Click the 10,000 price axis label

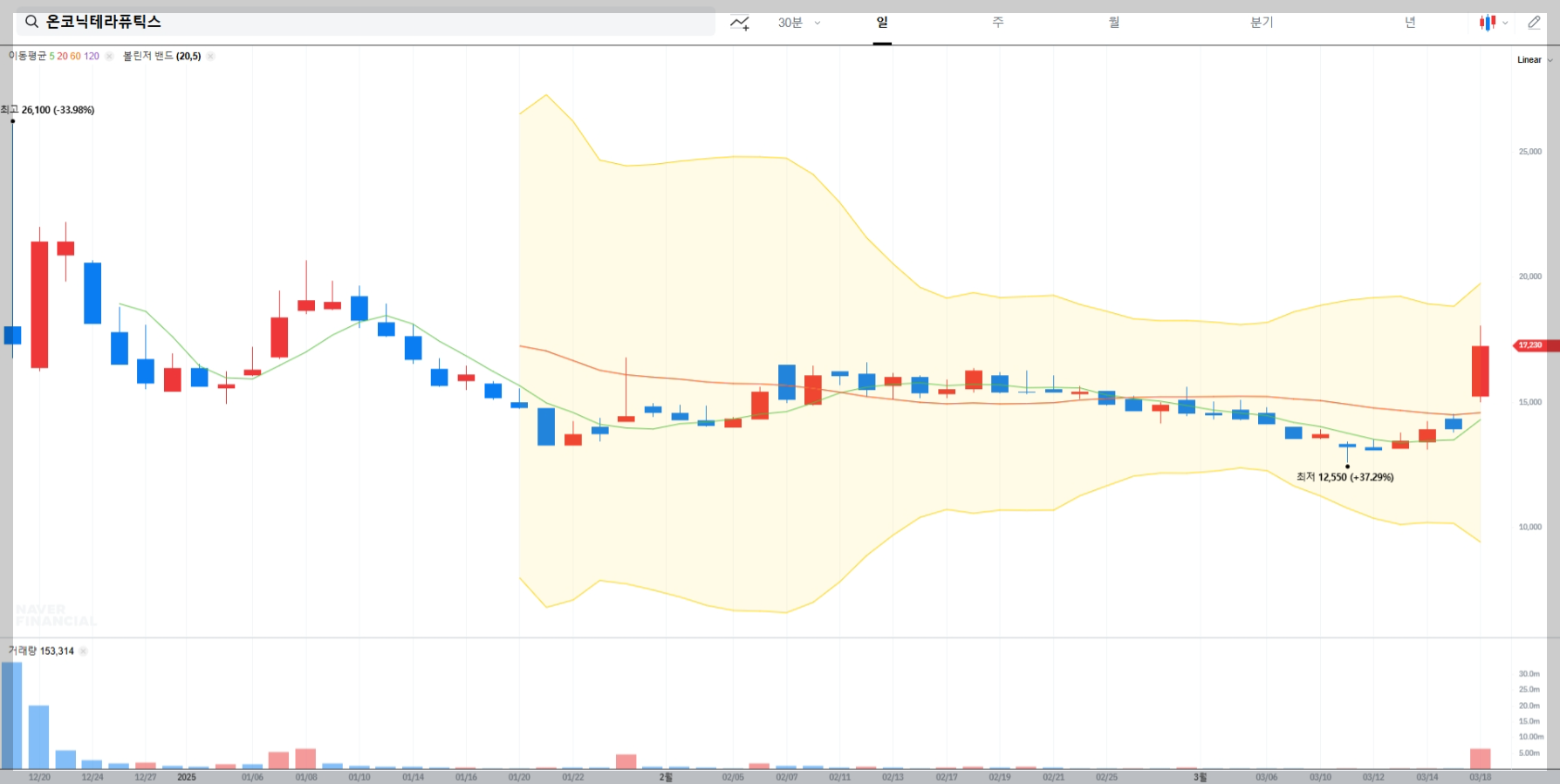pyautogui.click(x=1529, y=527)
